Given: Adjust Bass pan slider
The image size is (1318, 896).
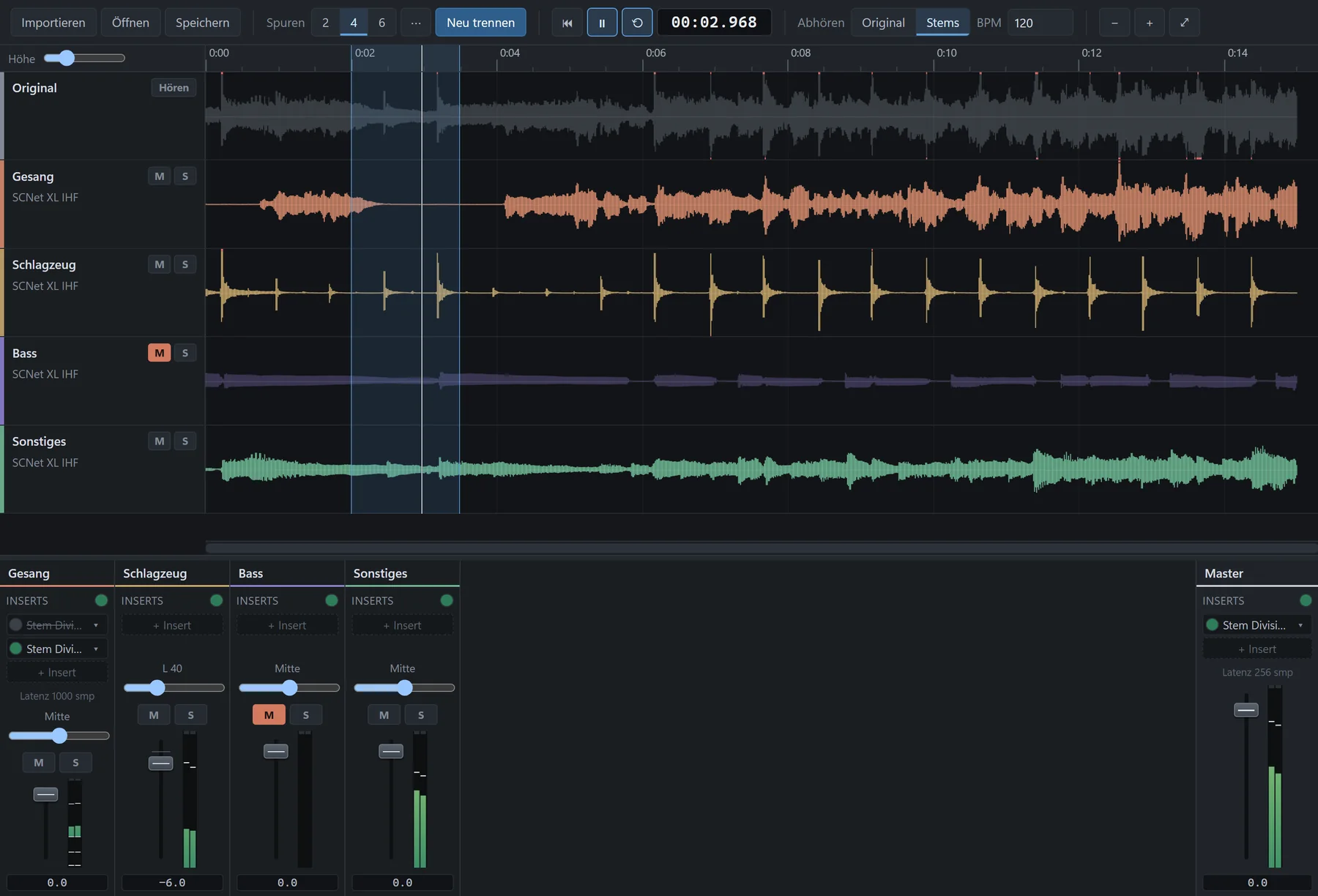Looking at the screenshot, I should [x=288, y=687].
